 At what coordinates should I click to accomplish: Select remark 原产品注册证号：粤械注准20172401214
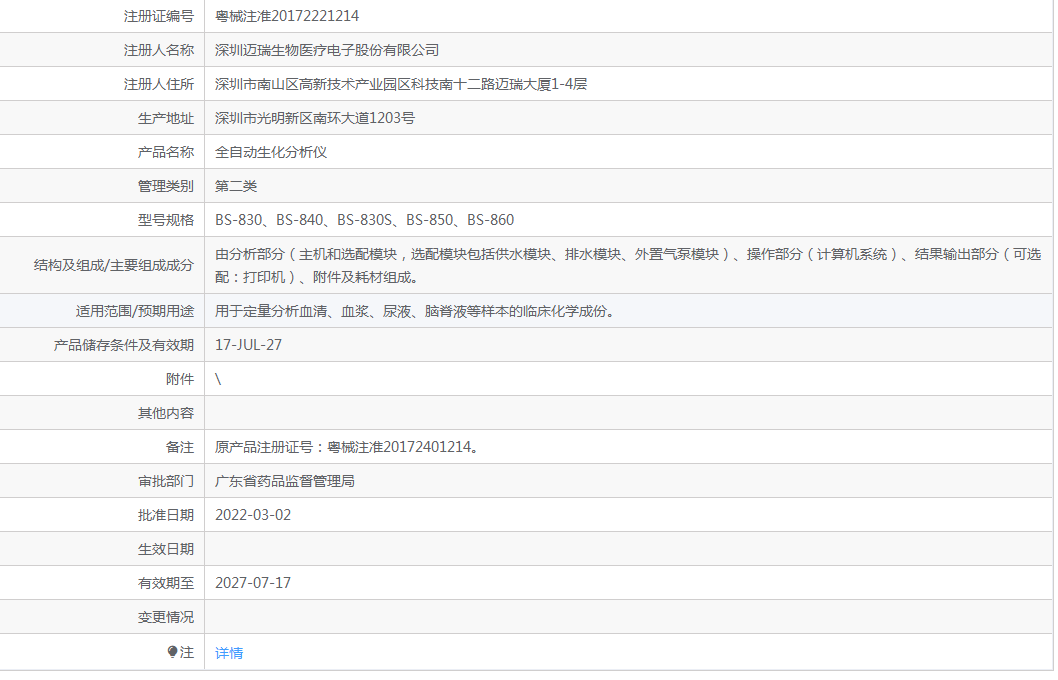tap(346, 447)
